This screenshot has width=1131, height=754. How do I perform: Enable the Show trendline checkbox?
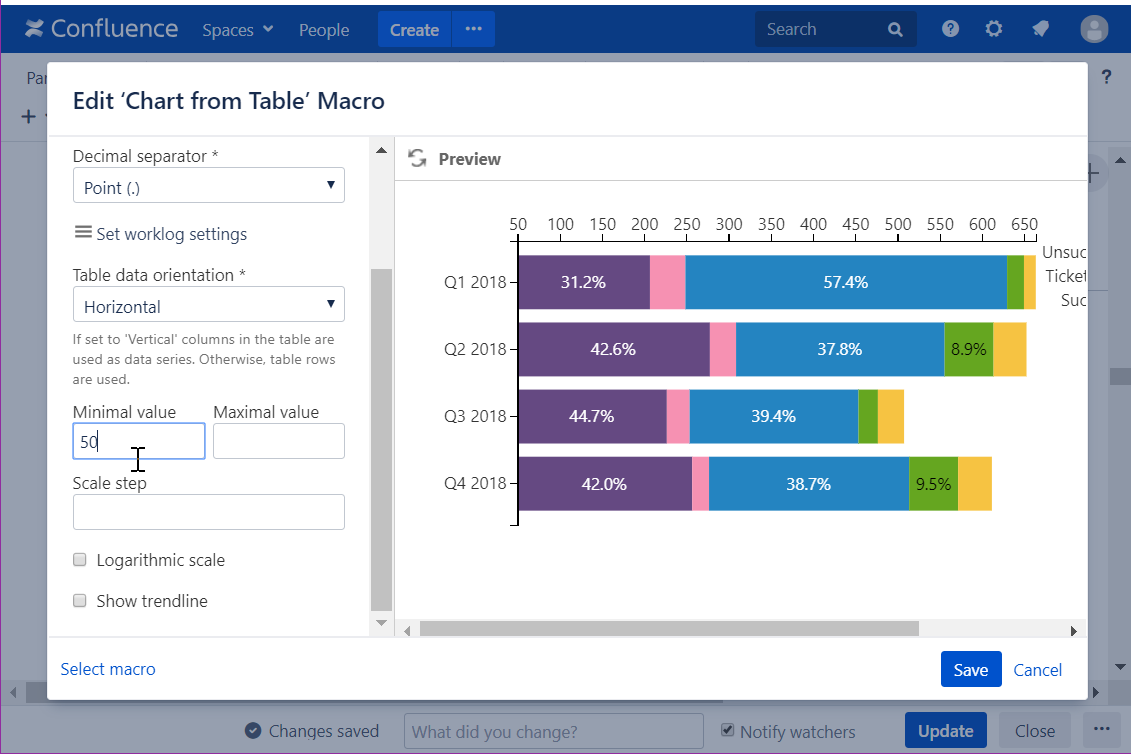click(81, 601)
